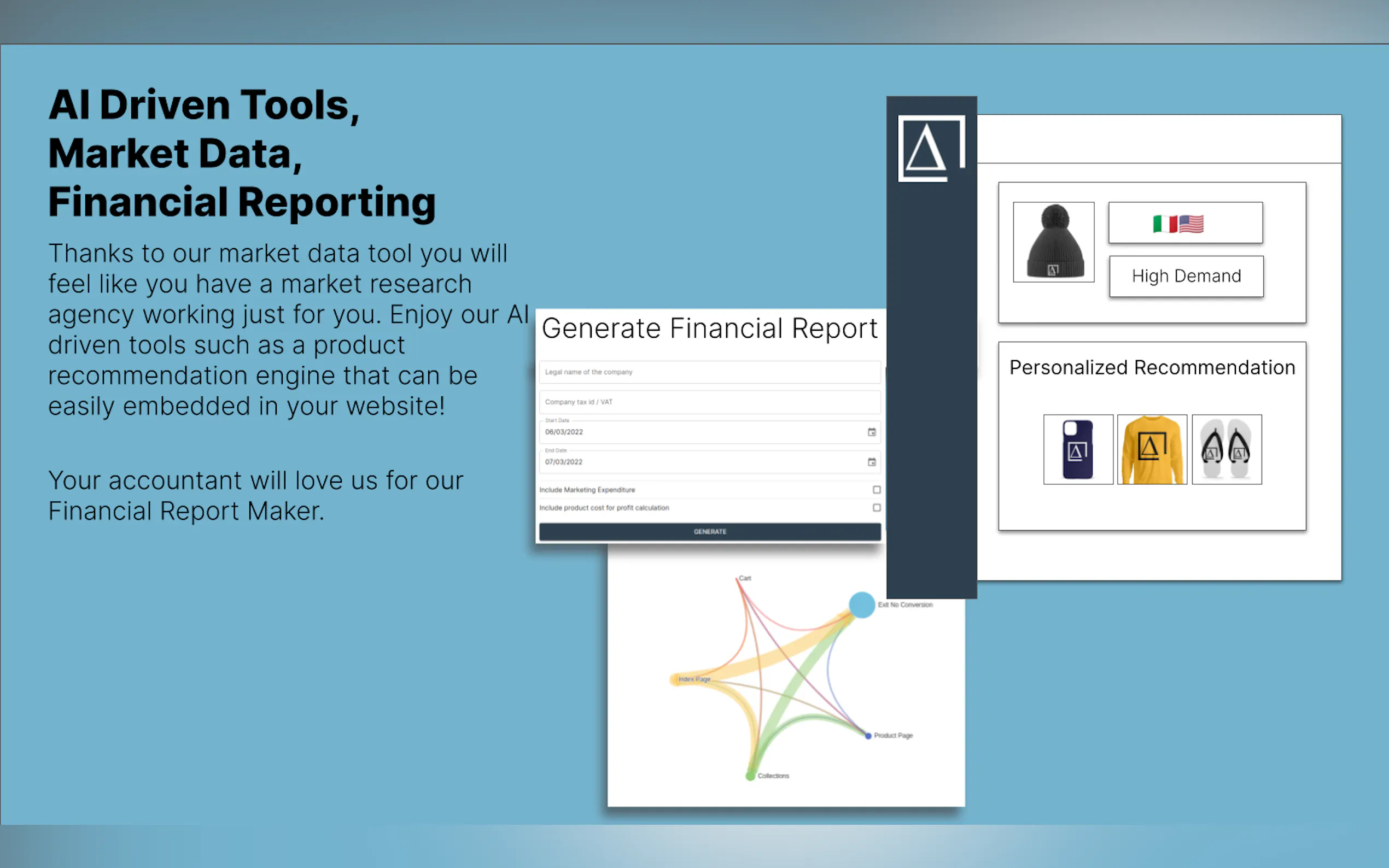Click the End Date 07/03/2022 field
Image resolution: width=1389 pixels, height=868 pixels.
(x=689, y=462)
